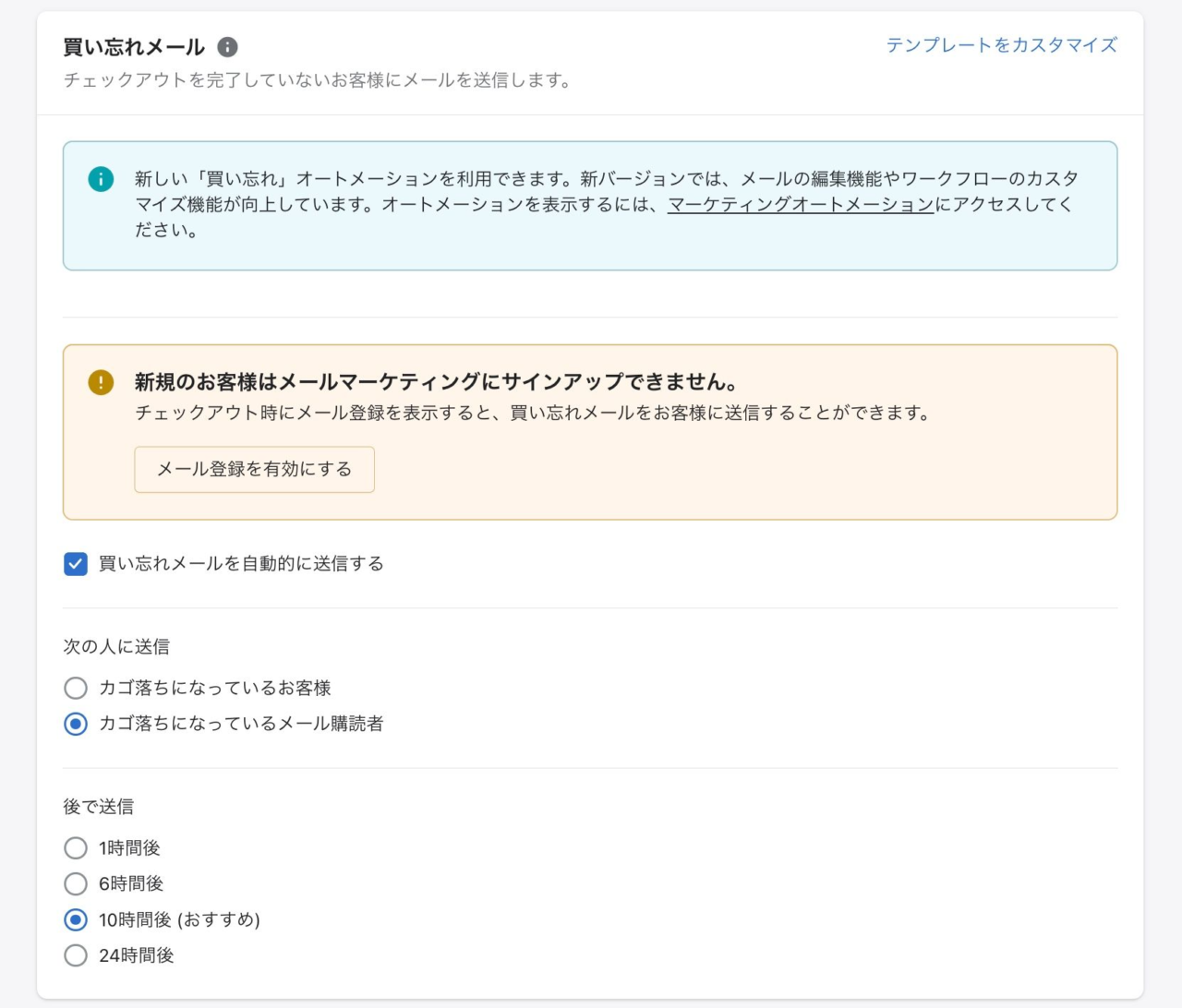Choose the 6時間後 send delay
Viewport: 1182px width, 1008px height.
[x=76, y=883]
